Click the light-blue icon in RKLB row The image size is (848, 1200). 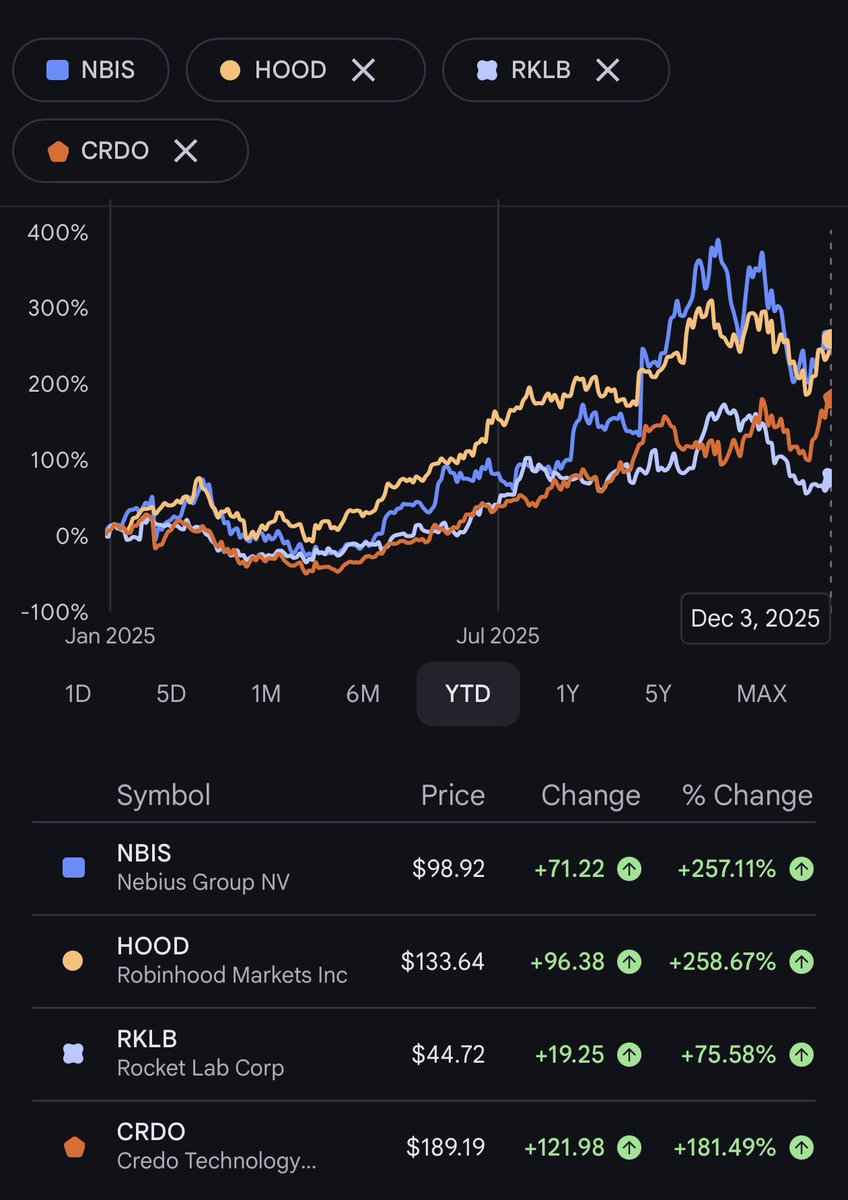[x=73, y=1054]
